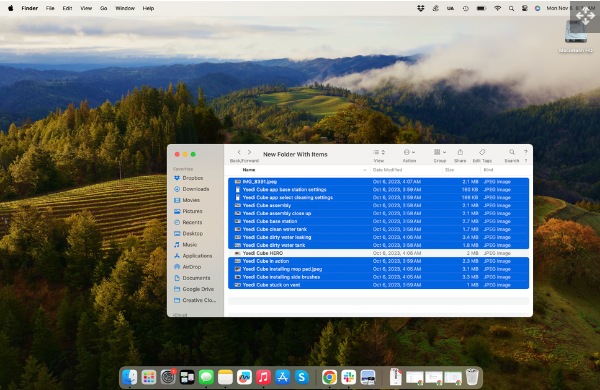The width and height of the screenshot is (600, 390).
Task: Open Macintosh HD drive on desktop
Action: 576,36
